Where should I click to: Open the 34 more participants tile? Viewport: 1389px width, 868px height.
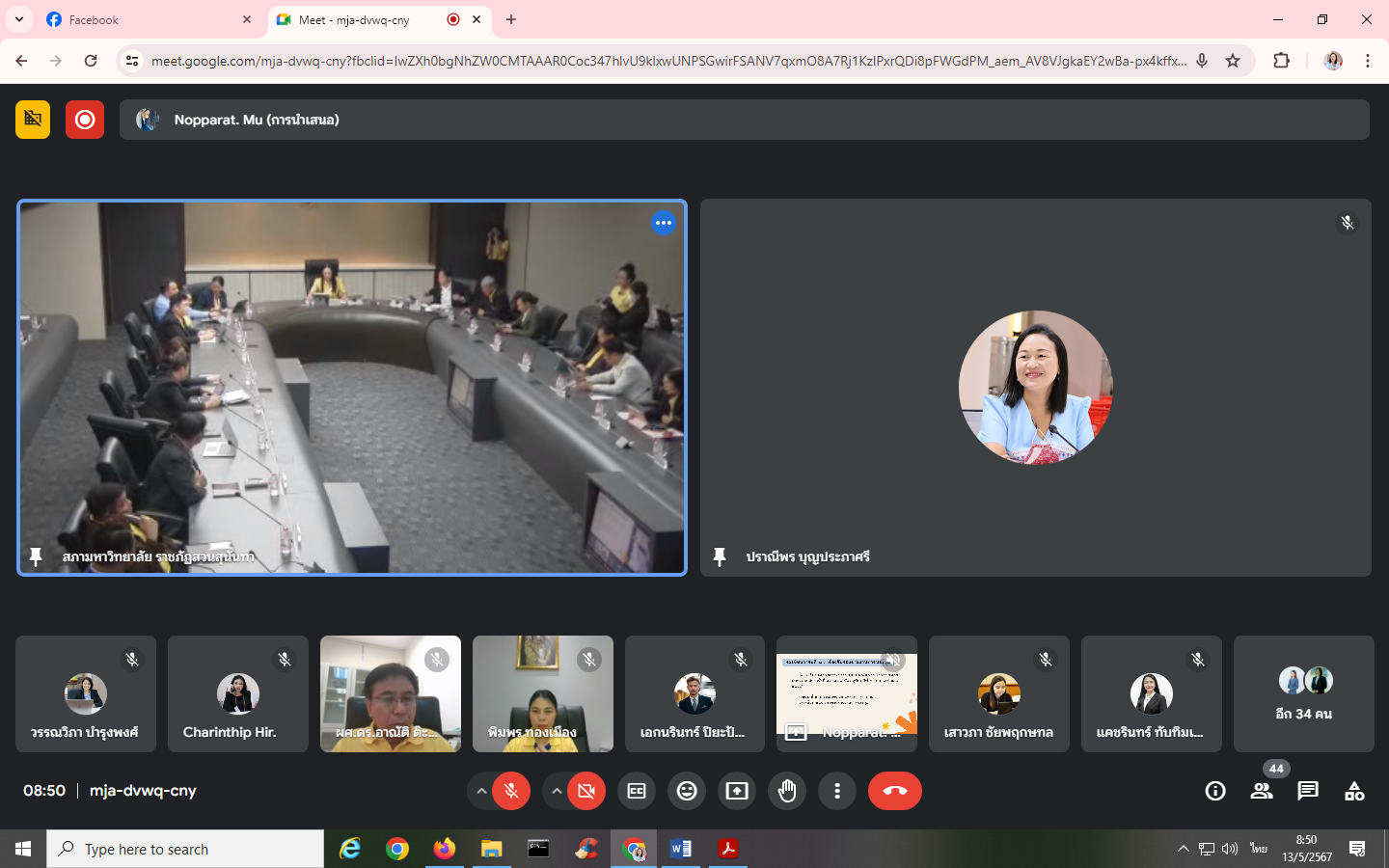1303,694
